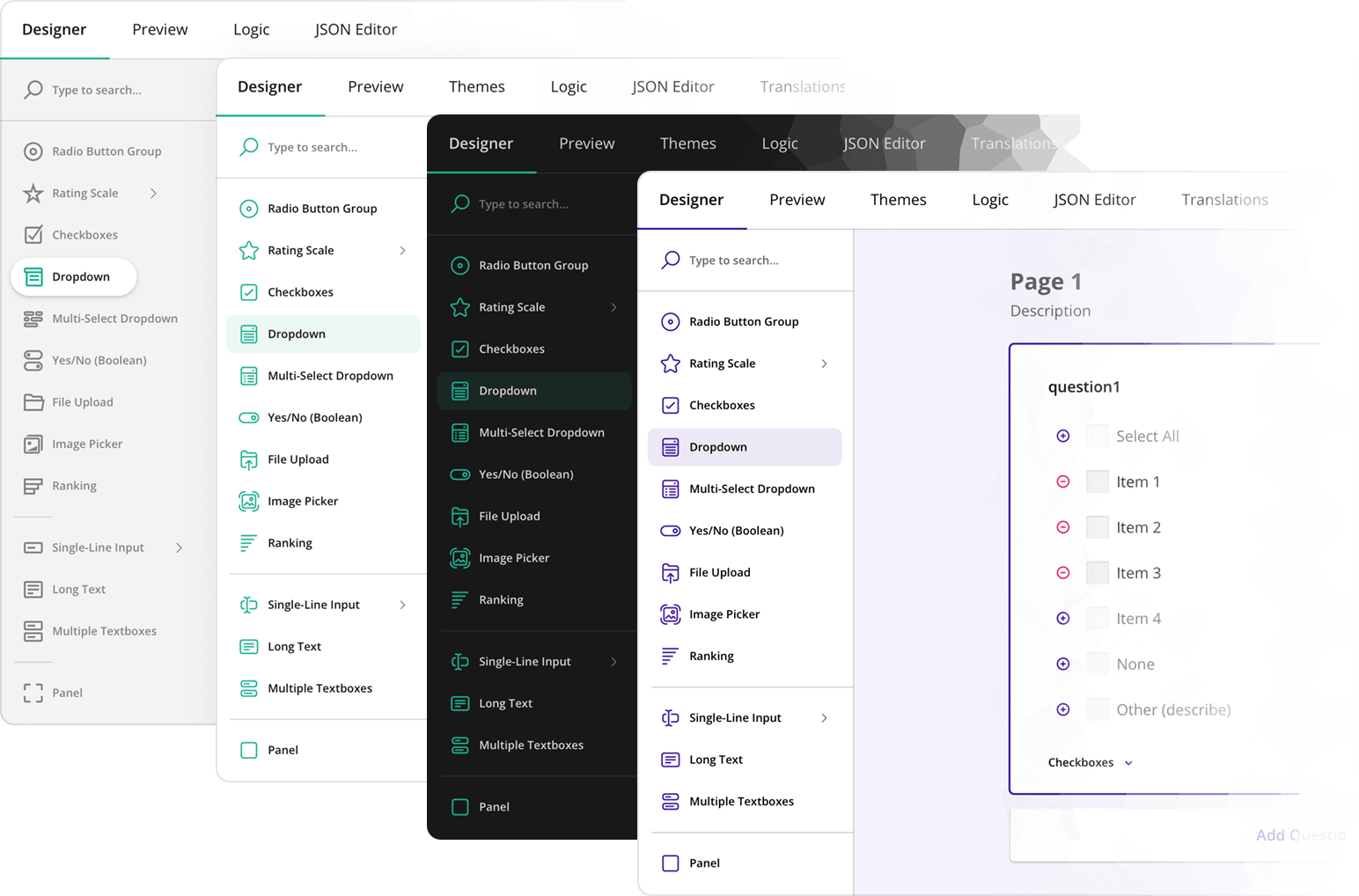
Task: Expand the Rating Scale chevron
Action: tap(824, 363)
